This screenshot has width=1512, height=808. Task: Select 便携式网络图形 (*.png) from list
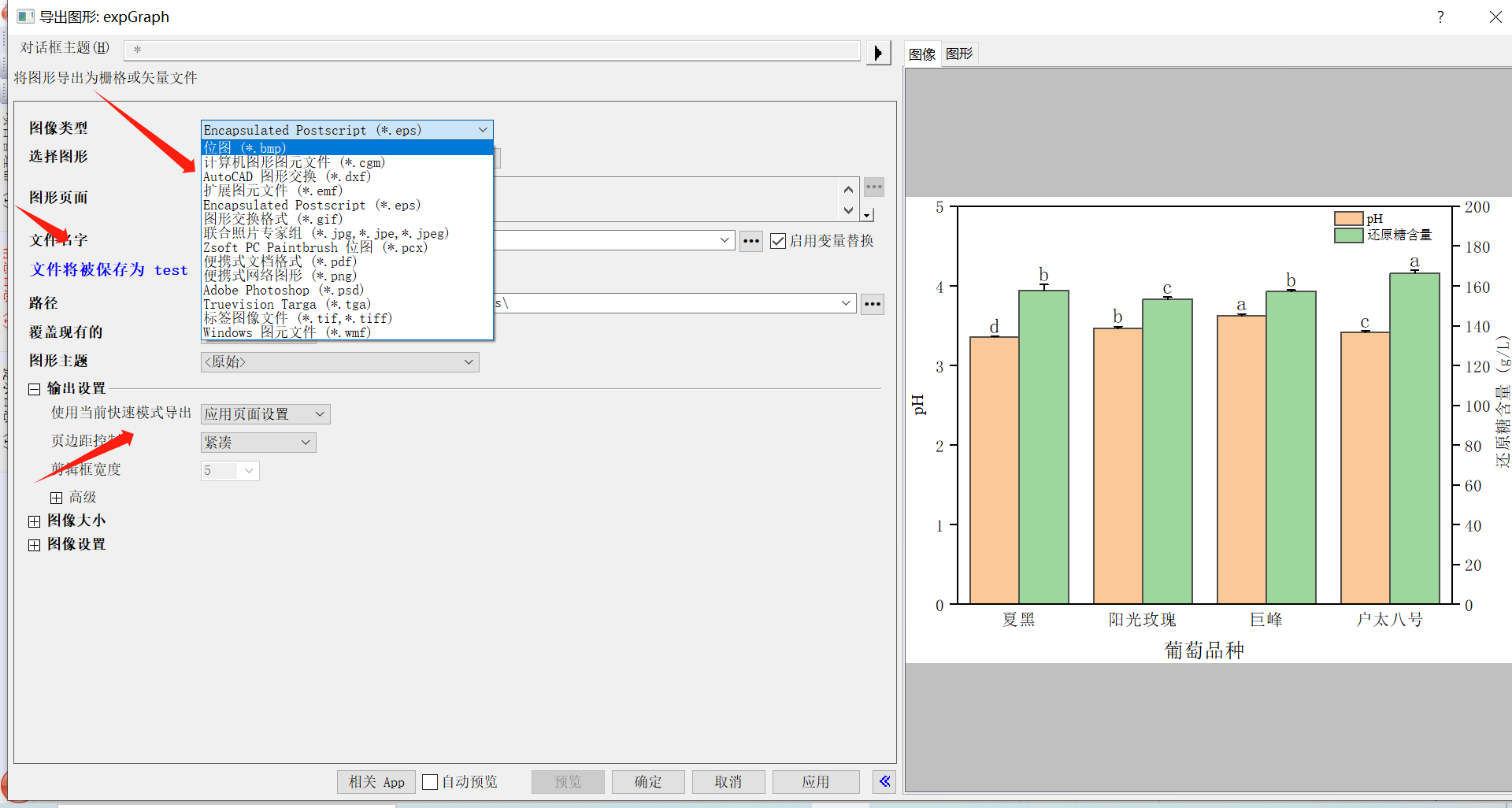tap(280, 276)
